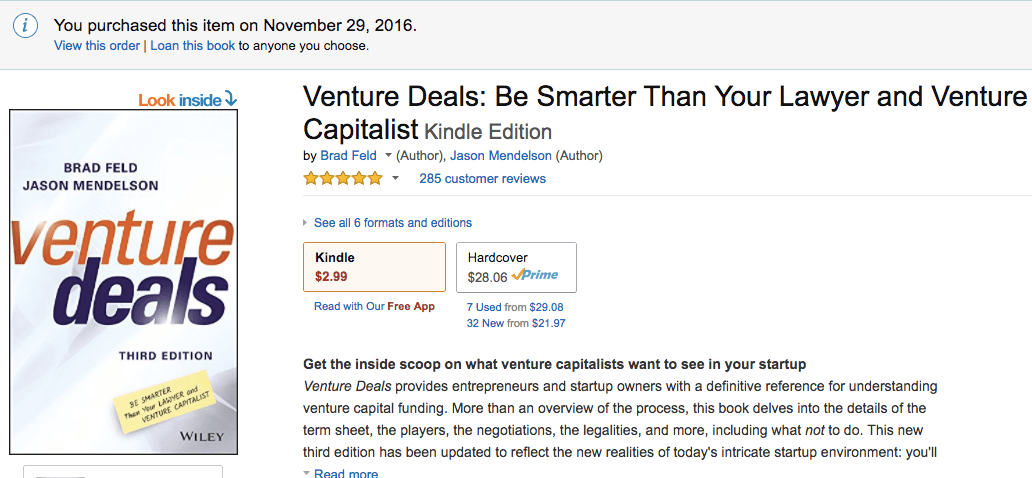Image resolution: width=1032 pixels, height=478 pixels.
Task: Click Read with Our Free App link
Action: tap(374, 307)
